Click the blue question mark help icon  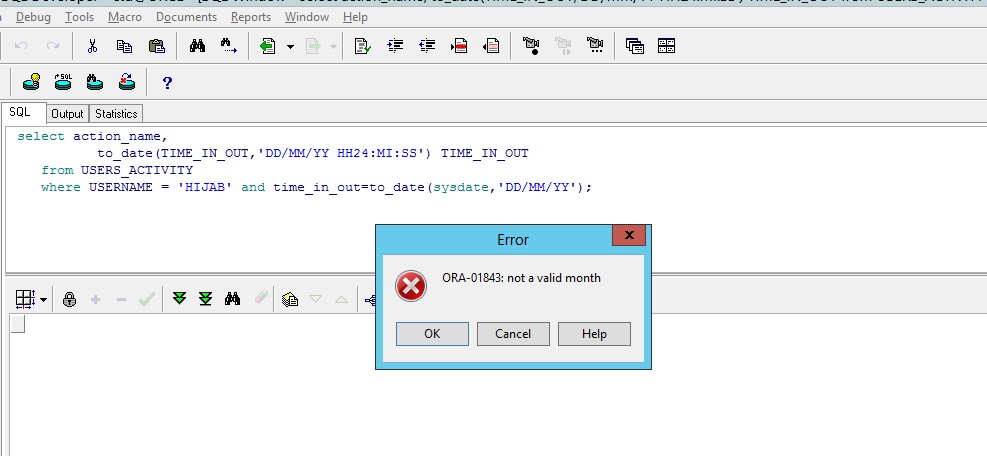167,83
